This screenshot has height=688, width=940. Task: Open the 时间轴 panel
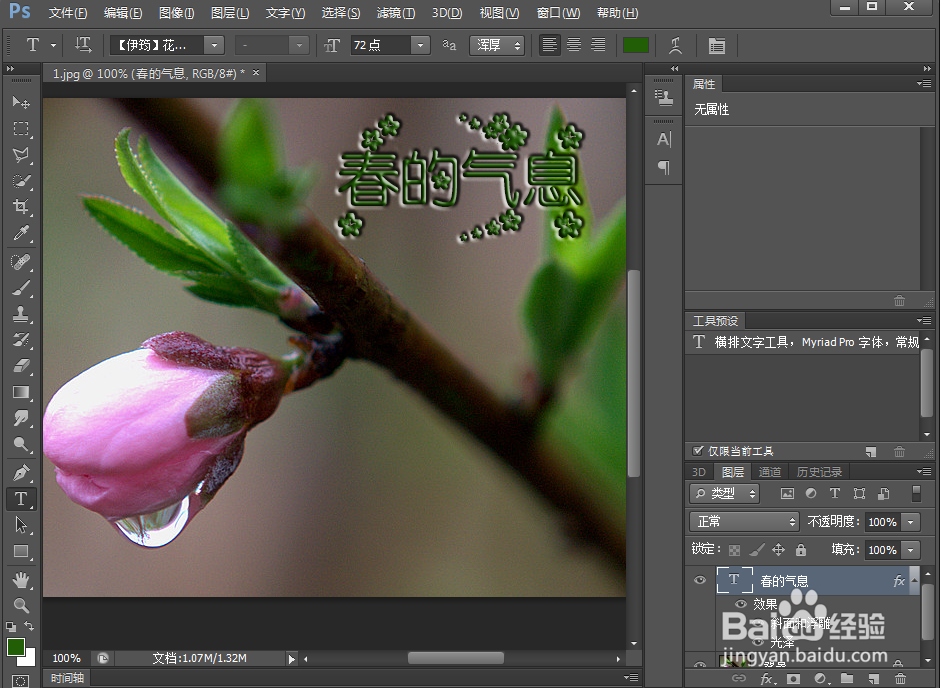coord(68,678)
